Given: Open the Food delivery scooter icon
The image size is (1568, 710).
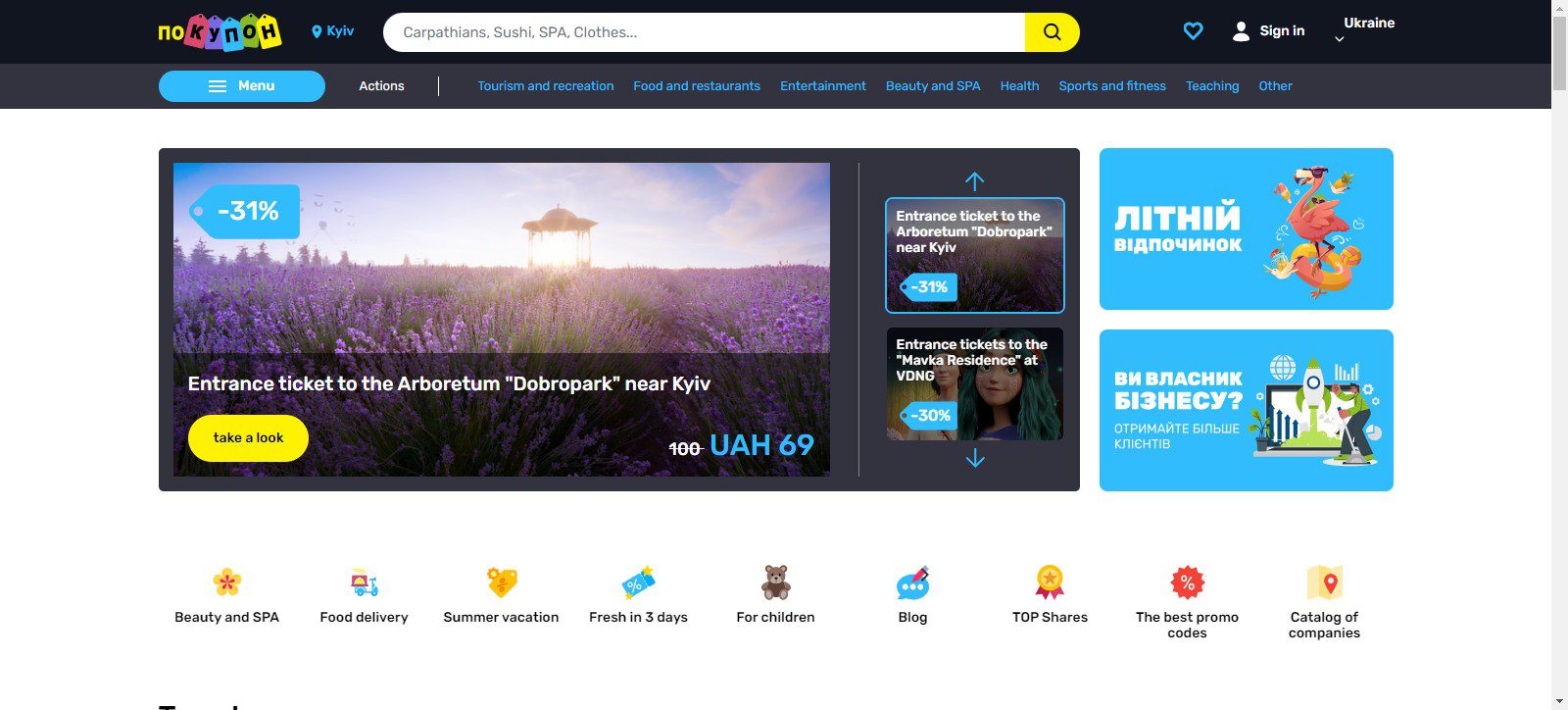Looking at the screenshot, I should (x=364, y=583).
